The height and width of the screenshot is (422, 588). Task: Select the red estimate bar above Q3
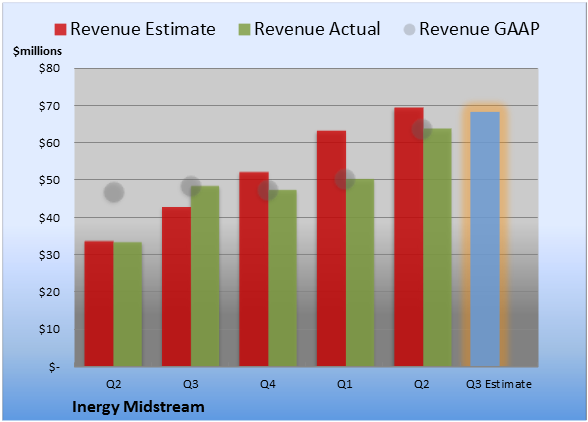tap(176, 287)
